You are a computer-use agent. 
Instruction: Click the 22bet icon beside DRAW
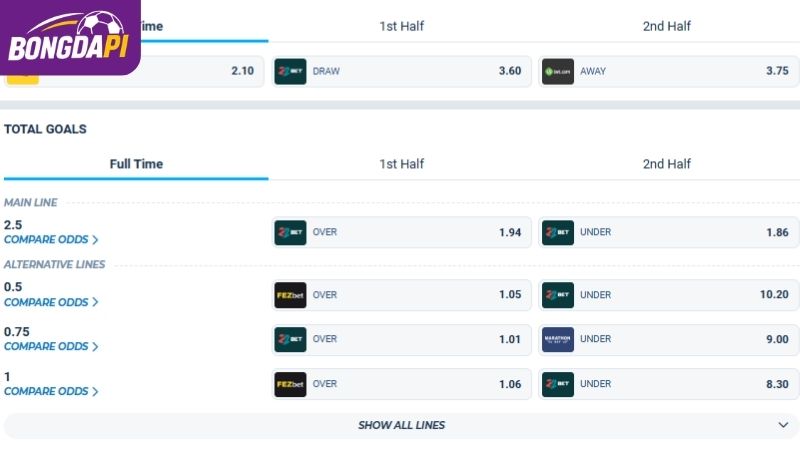(290, 71)
